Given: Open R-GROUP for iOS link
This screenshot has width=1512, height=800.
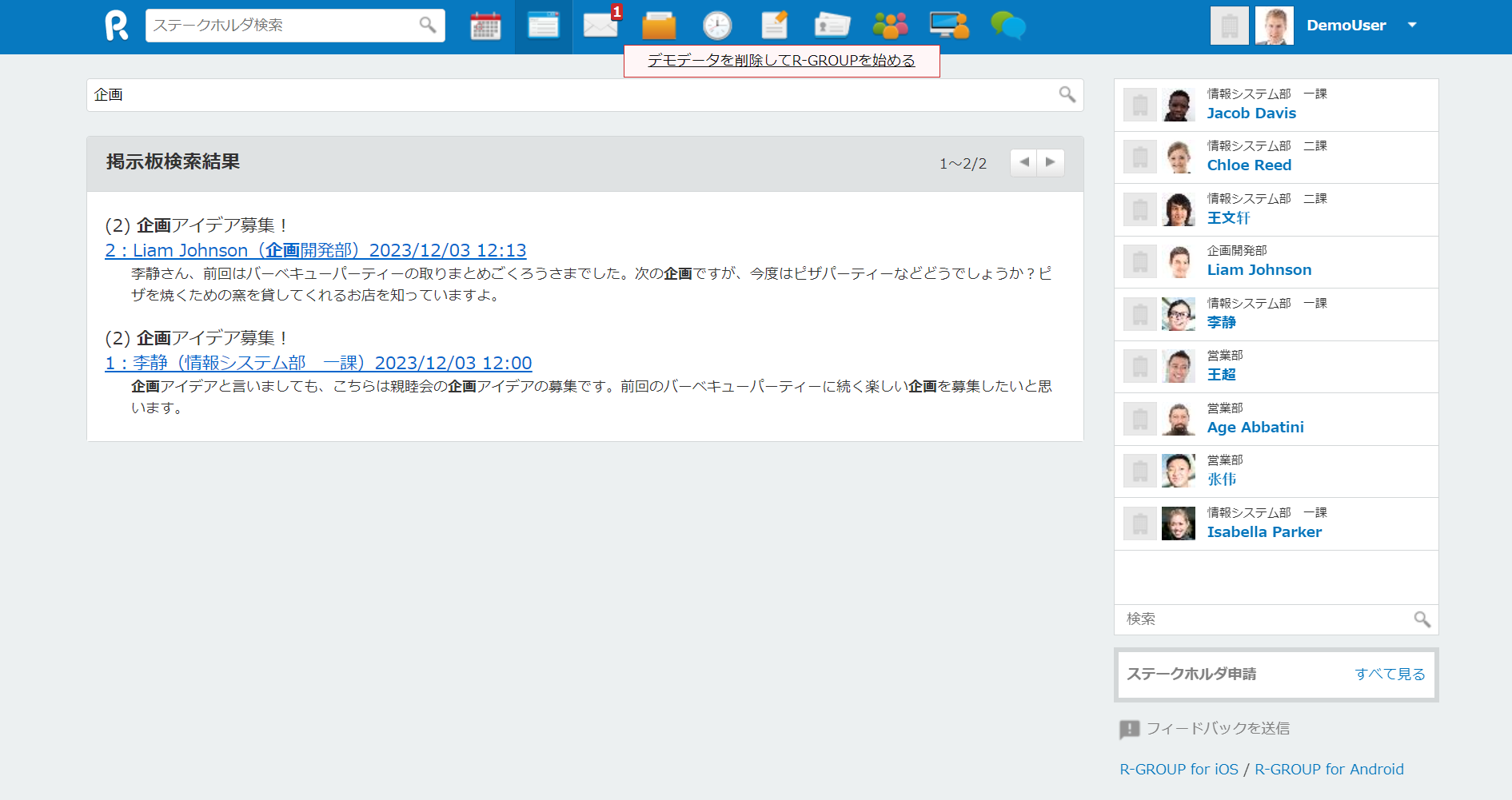Looking at the screenshot, I should pos(1179,769).
